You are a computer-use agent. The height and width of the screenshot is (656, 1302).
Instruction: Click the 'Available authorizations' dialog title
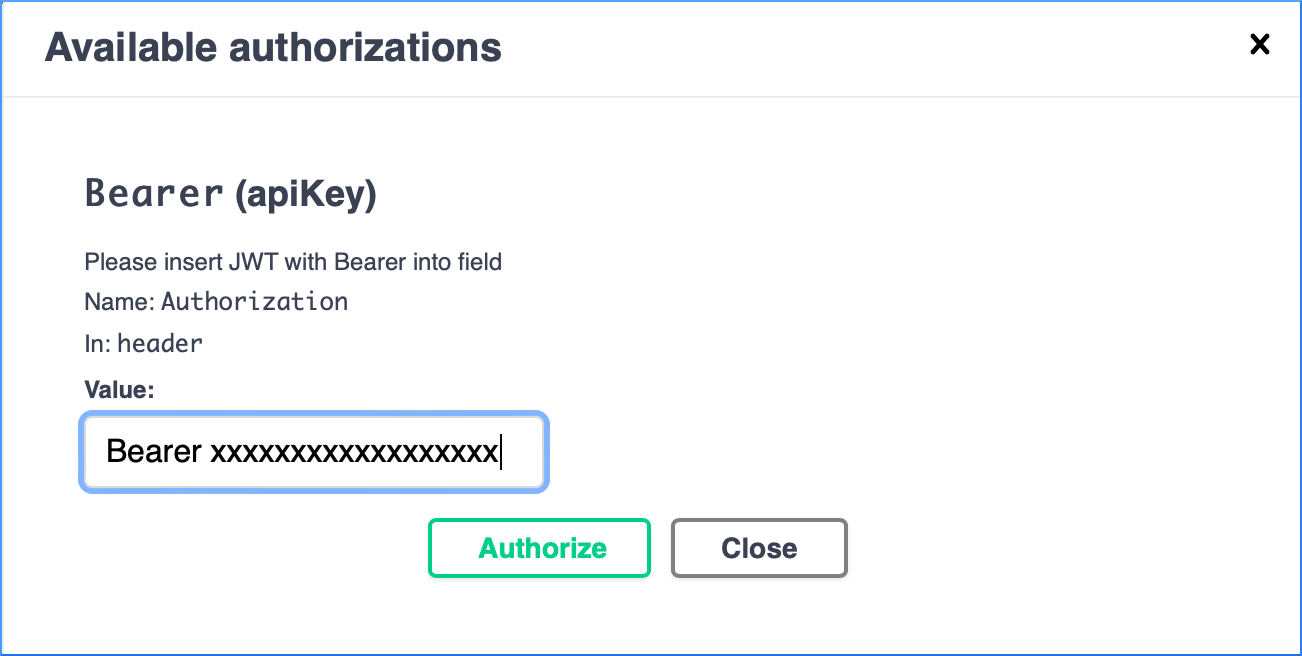pos(273,47)
